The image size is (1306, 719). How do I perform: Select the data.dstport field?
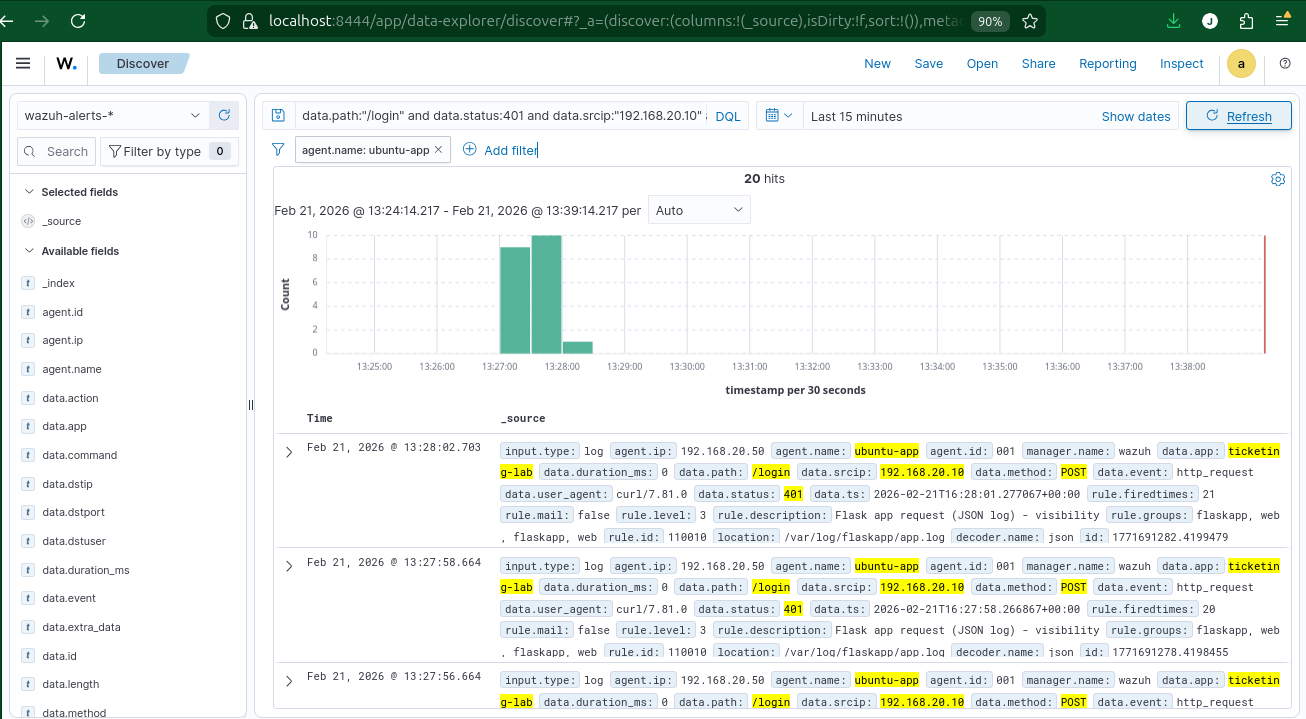coord(73,512)
